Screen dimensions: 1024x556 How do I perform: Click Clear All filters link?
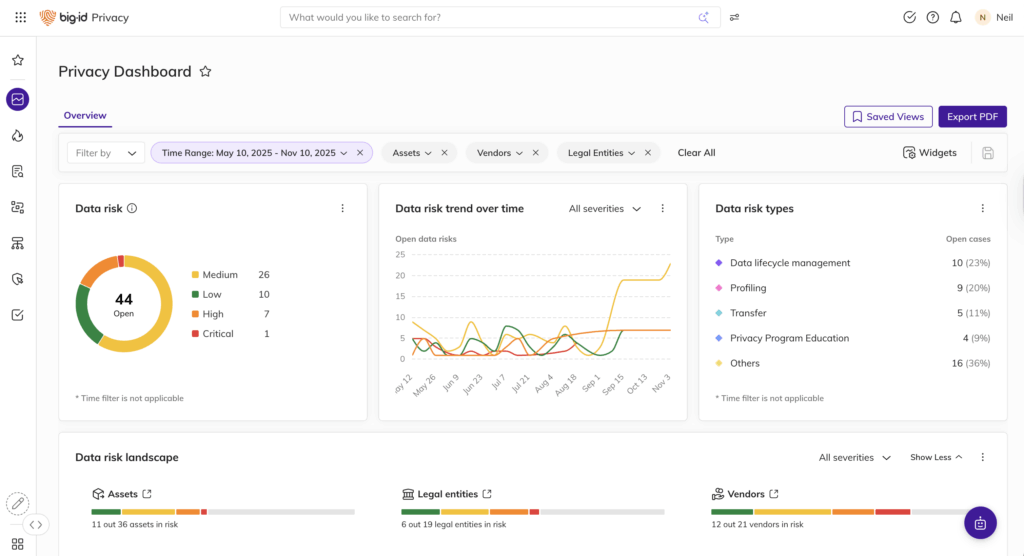pyautogui.click(x=696, y=153)
